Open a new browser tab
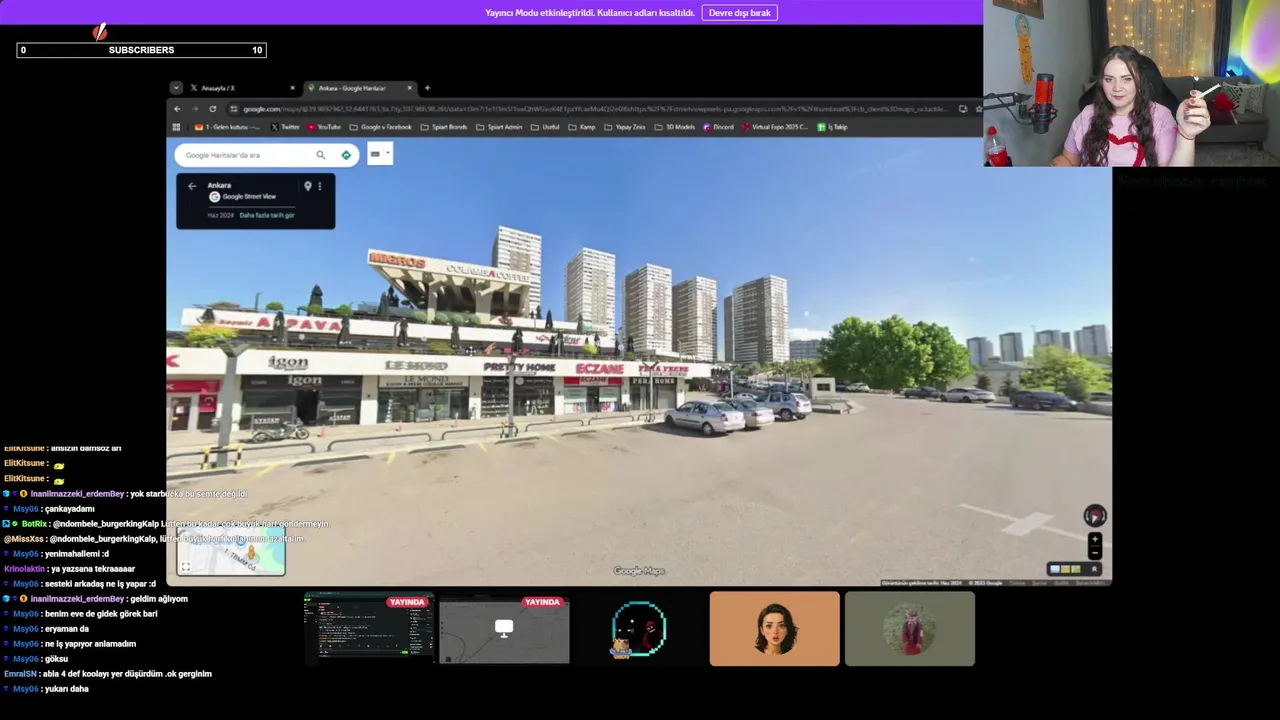The width and height of the screenshot is (1280, 720). (427, 88)
